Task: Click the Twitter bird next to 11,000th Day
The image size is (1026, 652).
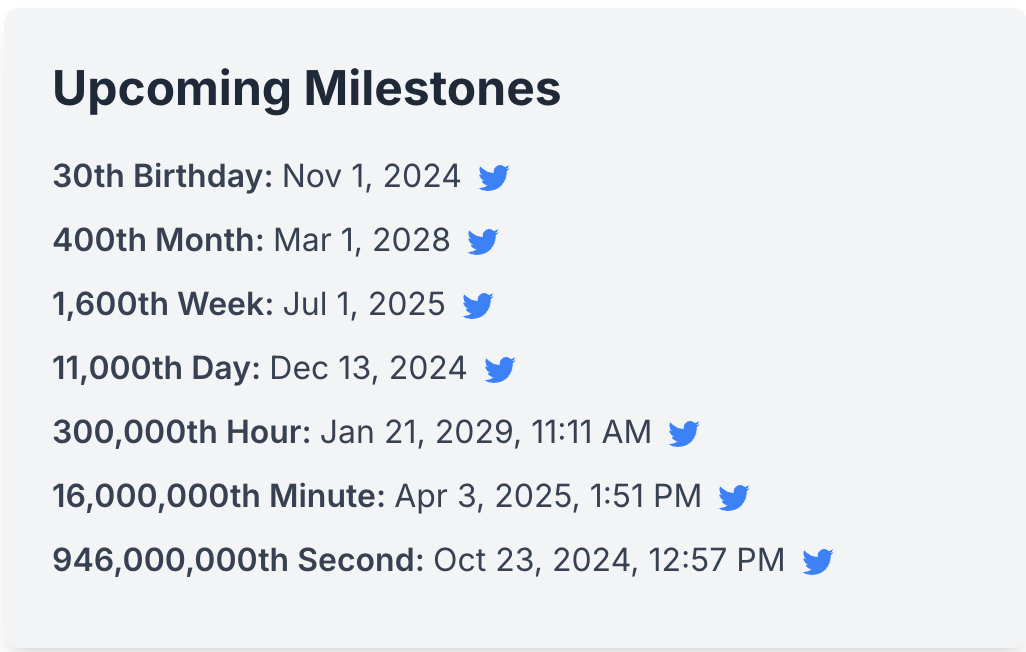Action: [x=501, y=368]
